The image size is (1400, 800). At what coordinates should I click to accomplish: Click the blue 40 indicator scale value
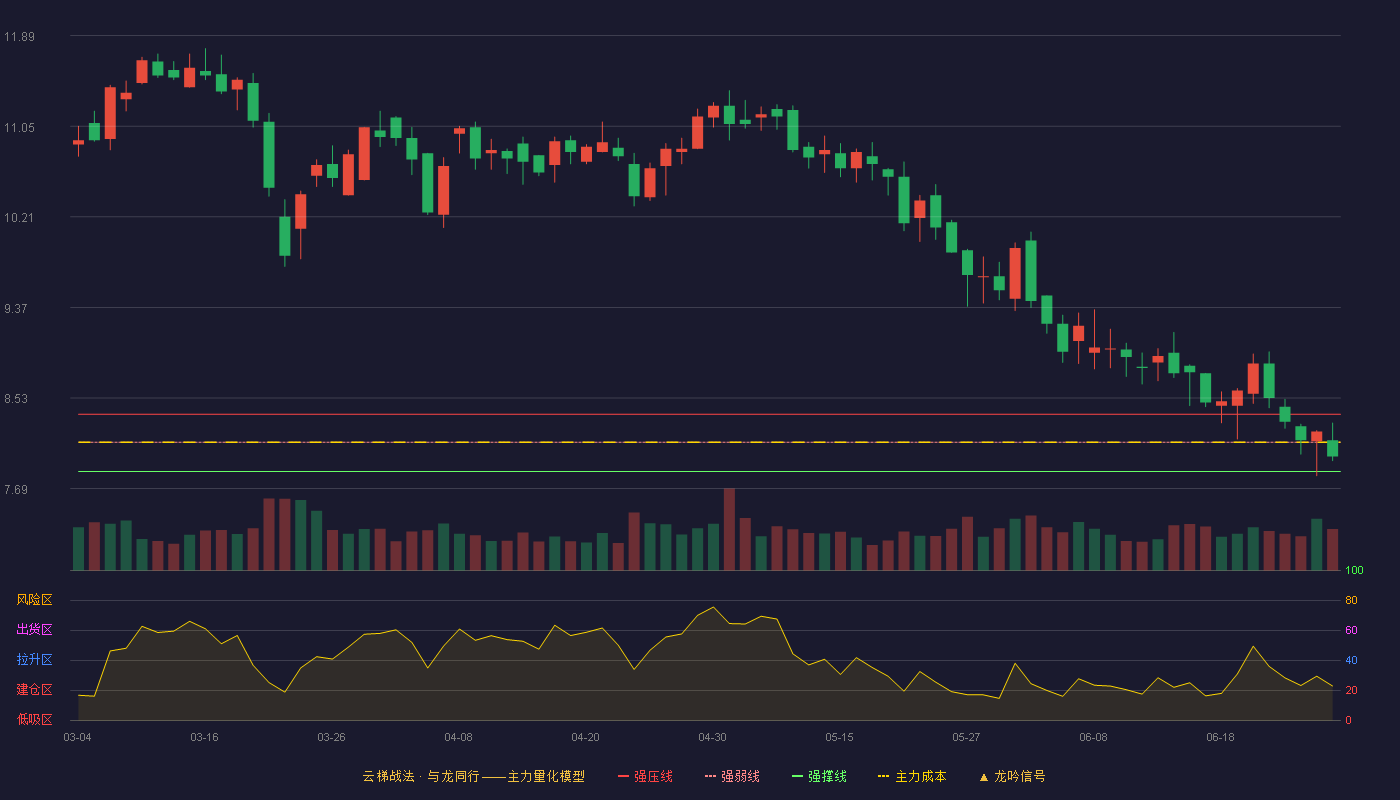coord(1351,661)
